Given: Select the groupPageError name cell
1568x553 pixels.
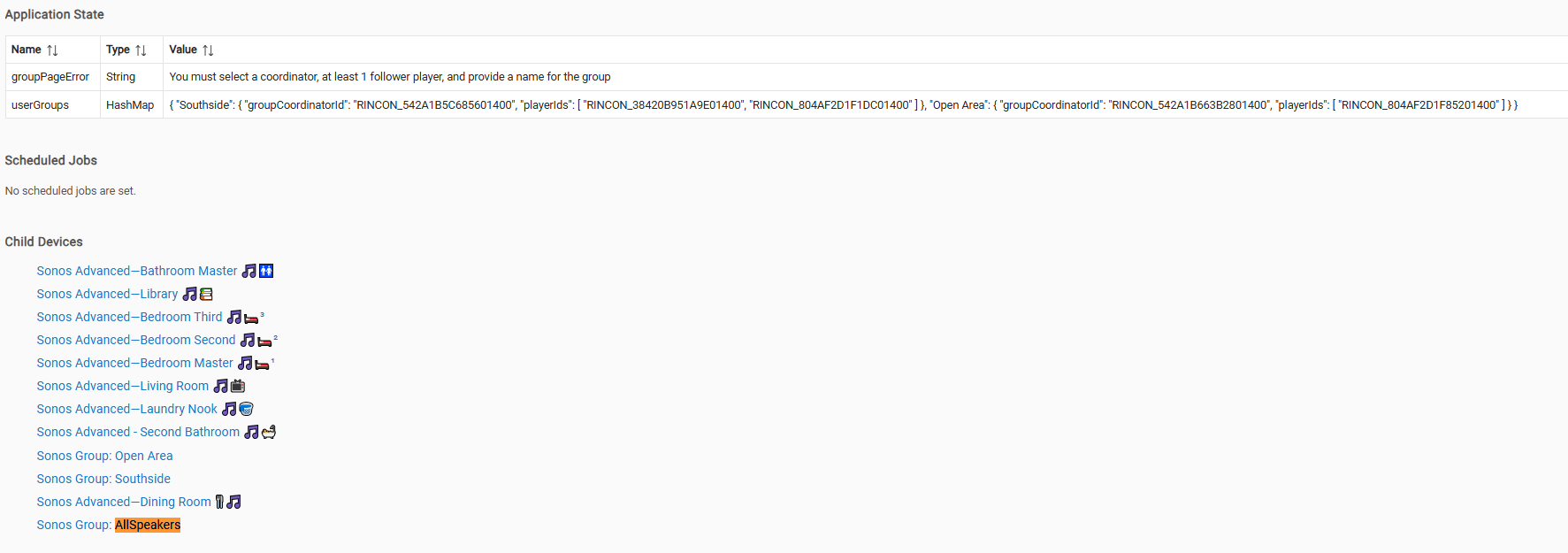Looking at the screenshot, I should (x=52, y=77).
